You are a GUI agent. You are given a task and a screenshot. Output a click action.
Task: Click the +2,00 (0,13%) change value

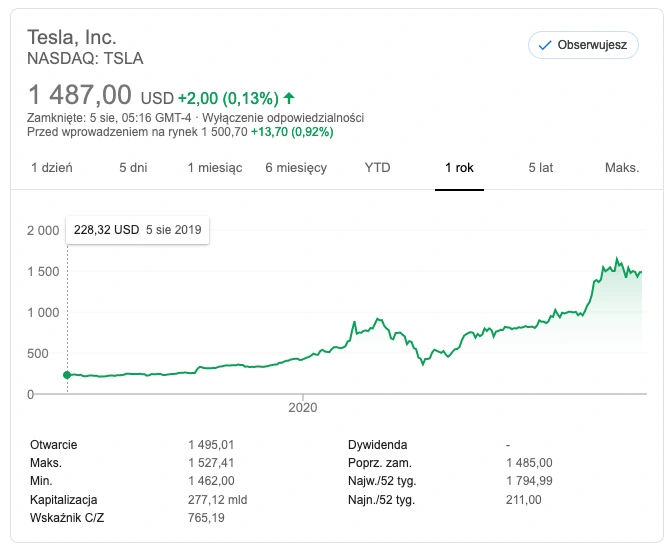tap(228, 98)
